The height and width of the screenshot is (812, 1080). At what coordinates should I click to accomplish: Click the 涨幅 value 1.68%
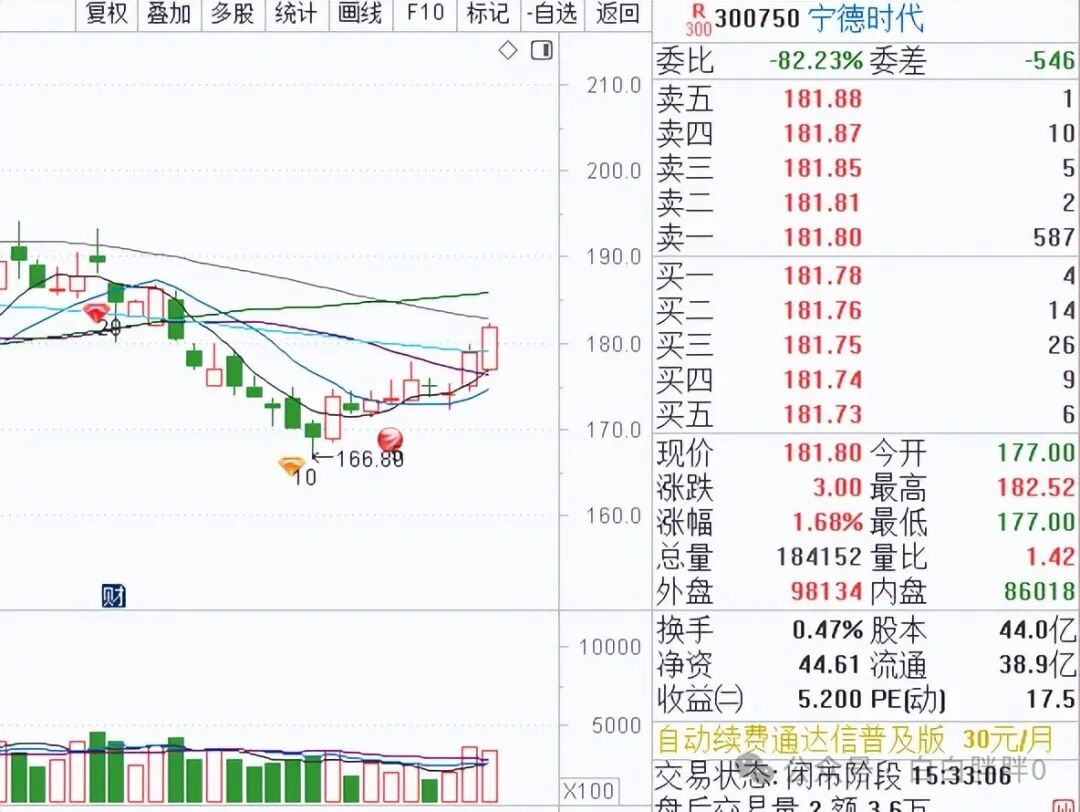(x=827, y=522)
